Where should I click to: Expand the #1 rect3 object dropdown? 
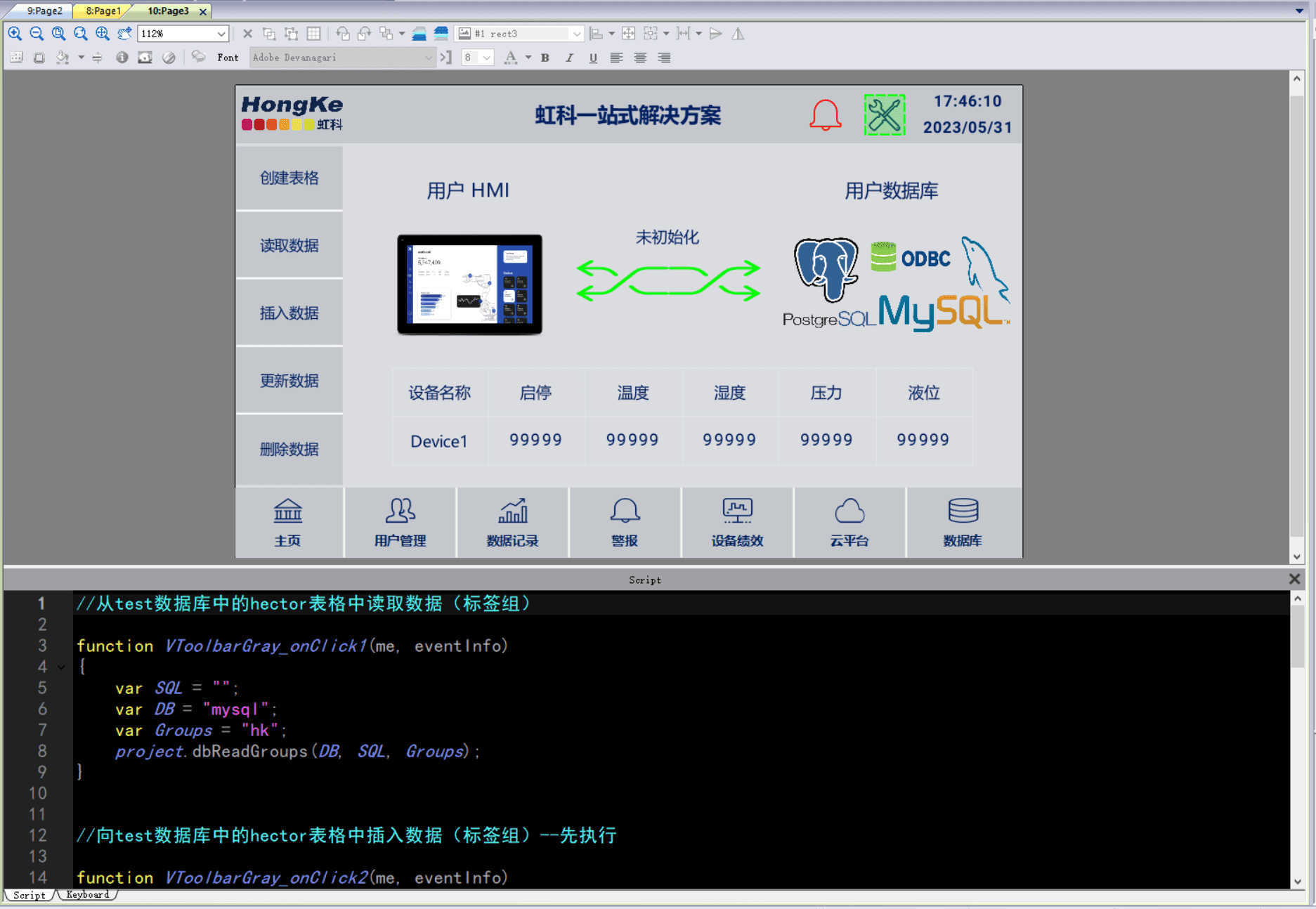tap(576, 34)
